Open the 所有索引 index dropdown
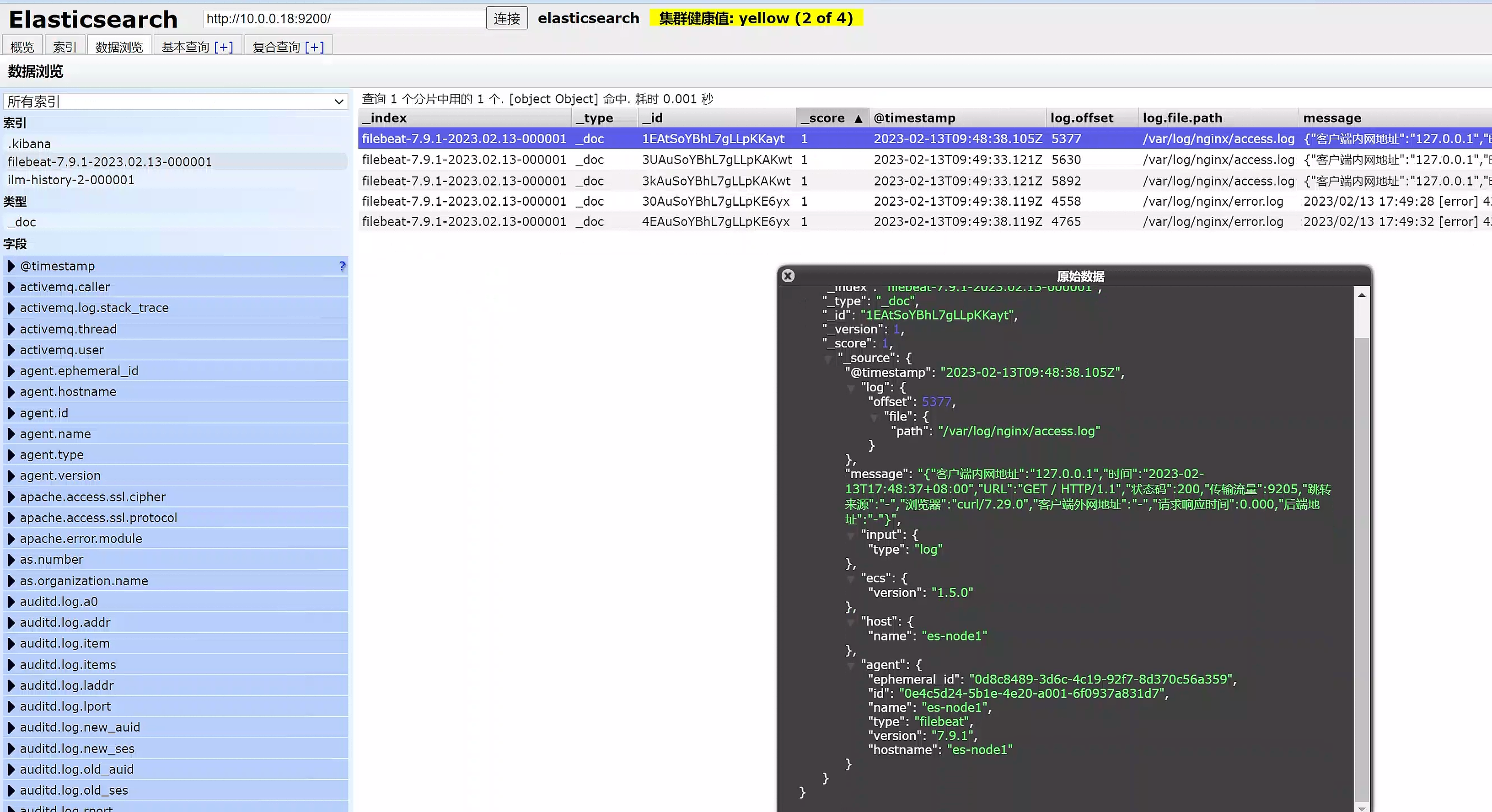This screenshot has width=1492, height=812. [x=175, y=101]
